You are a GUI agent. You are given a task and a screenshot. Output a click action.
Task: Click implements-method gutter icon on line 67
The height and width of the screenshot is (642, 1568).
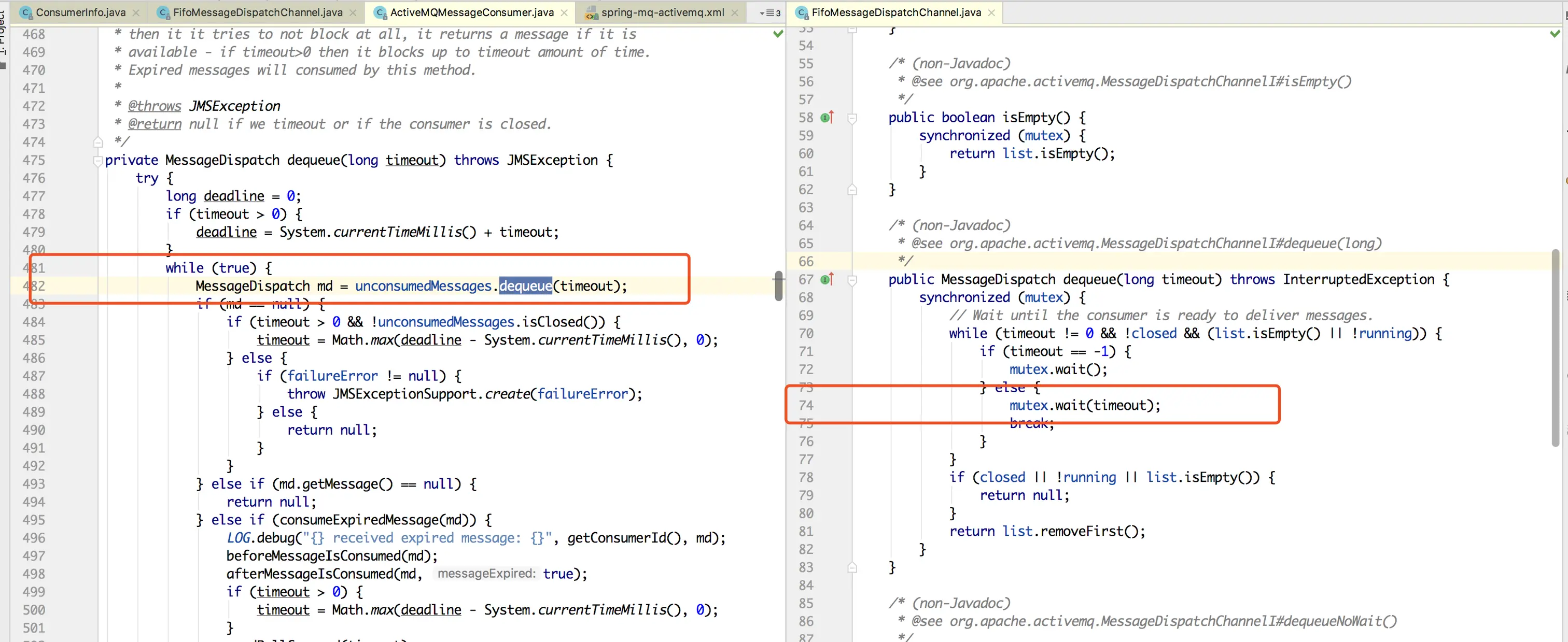[x=827, y=279]
